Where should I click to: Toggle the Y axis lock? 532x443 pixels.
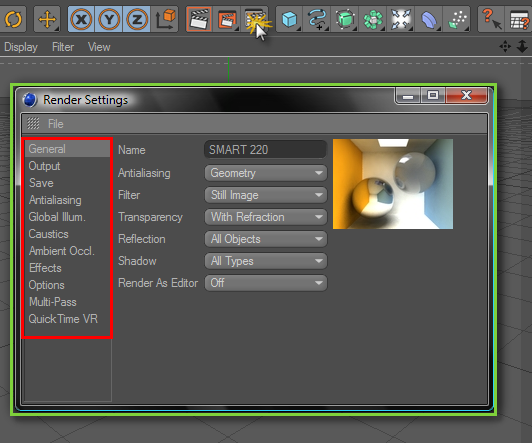pyautogui.click(x=109, y=19)
